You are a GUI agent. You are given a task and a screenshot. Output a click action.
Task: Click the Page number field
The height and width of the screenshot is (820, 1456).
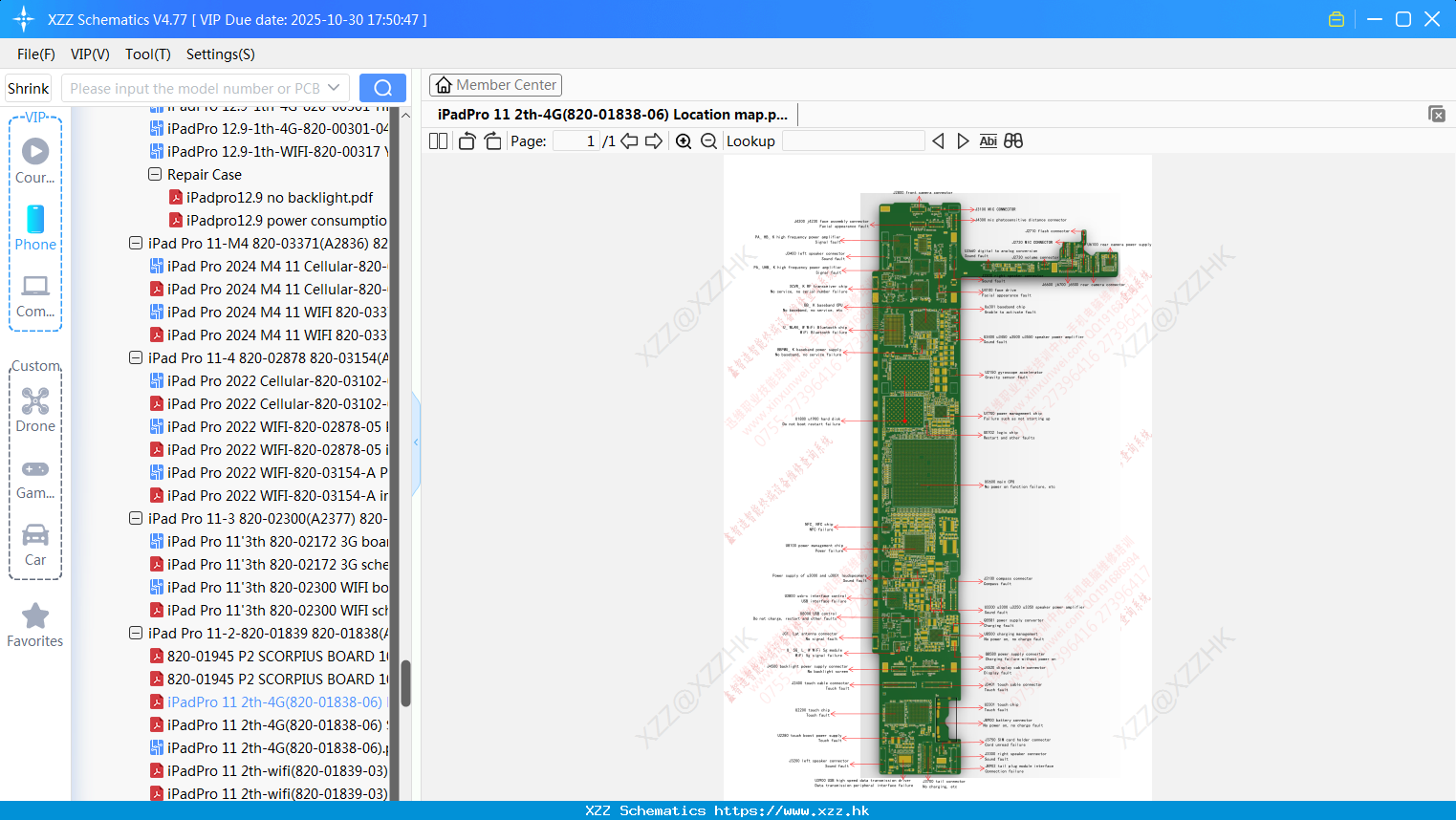[x=576, y=141]
